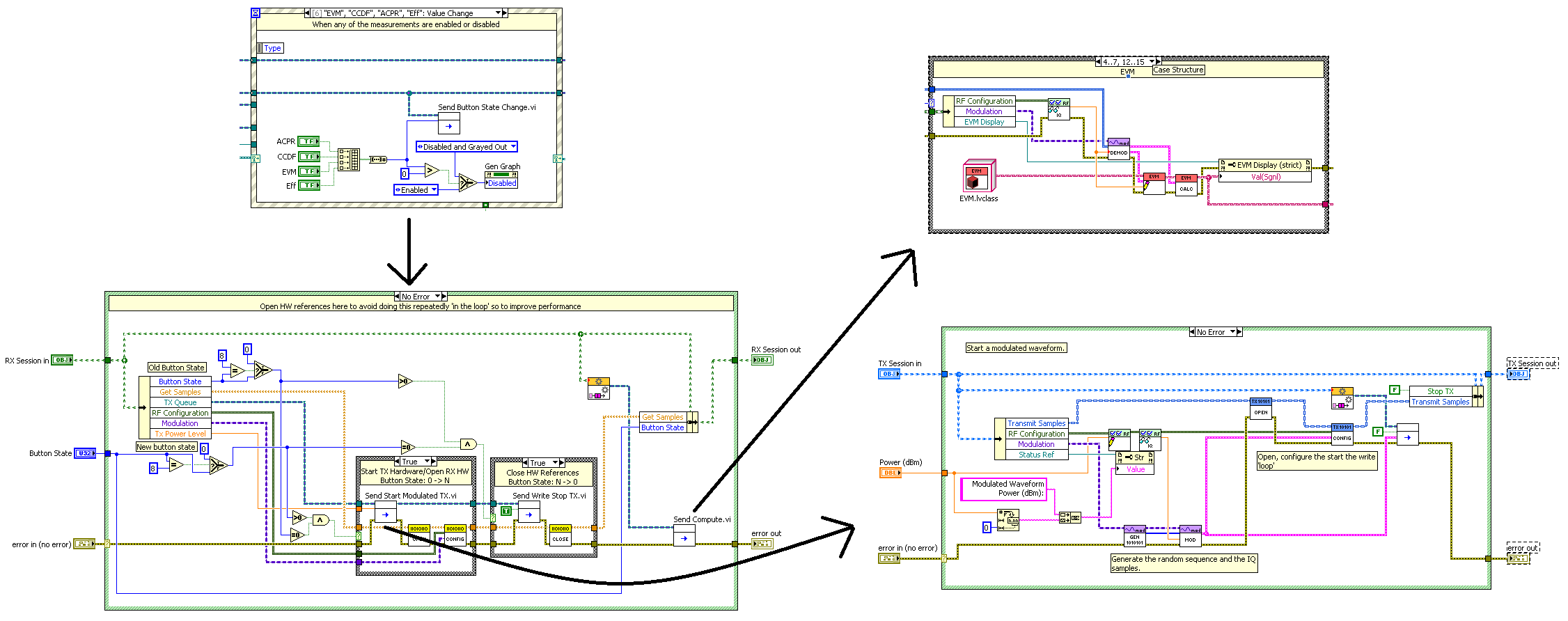The height and width of the screenshot is (621, 1568).
Task: Click the TX CONFIG VI in the TX Session diagram
Action: coord(1342,434)
